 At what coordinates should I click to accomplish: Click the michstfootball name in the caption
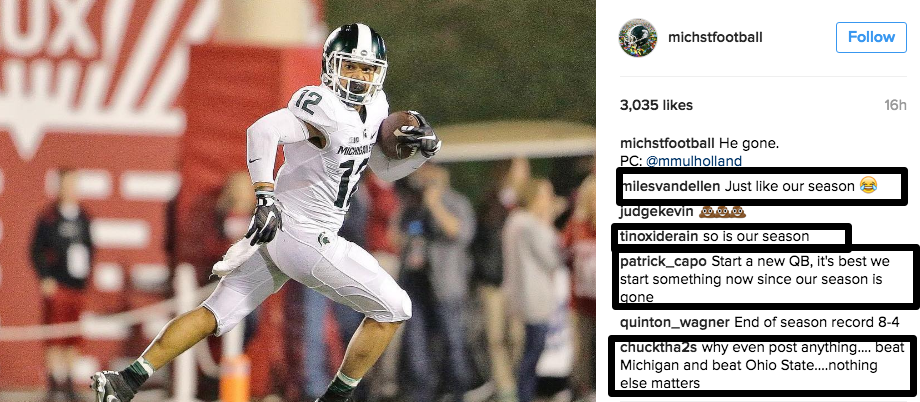click(667, 144)
